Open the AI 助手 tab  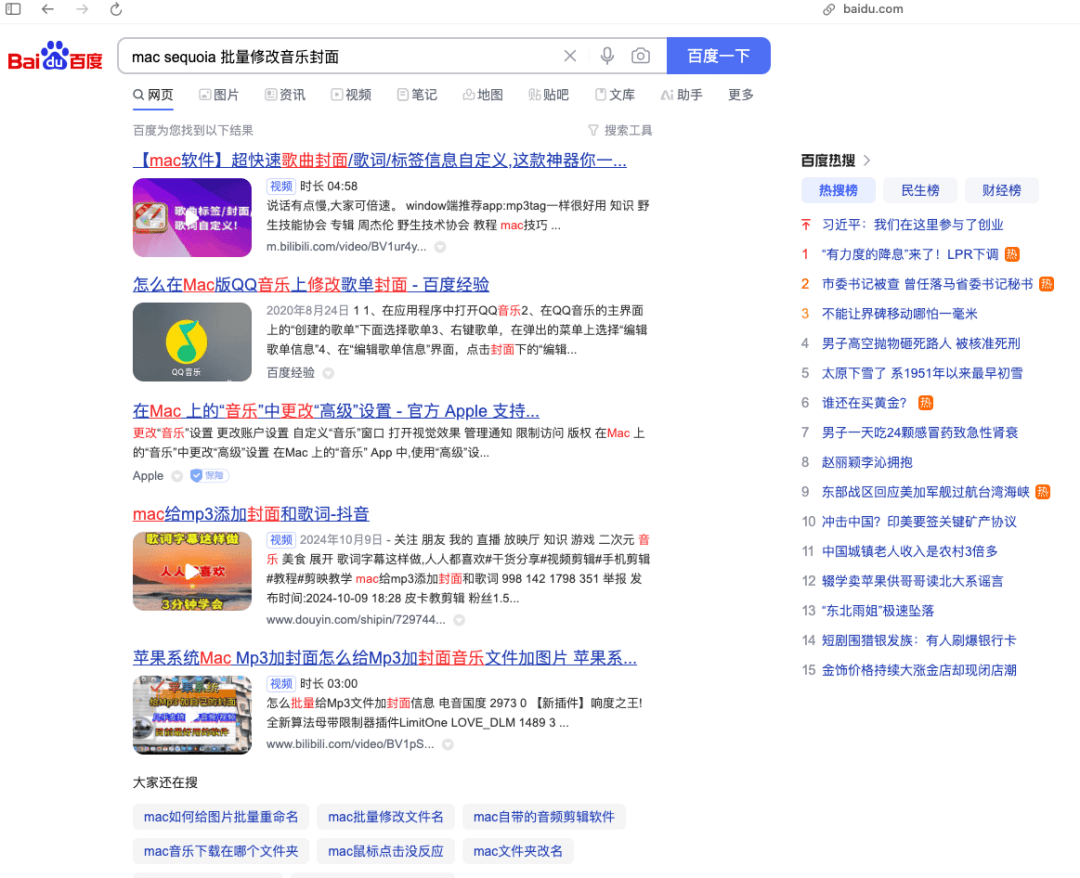(681, 95)
